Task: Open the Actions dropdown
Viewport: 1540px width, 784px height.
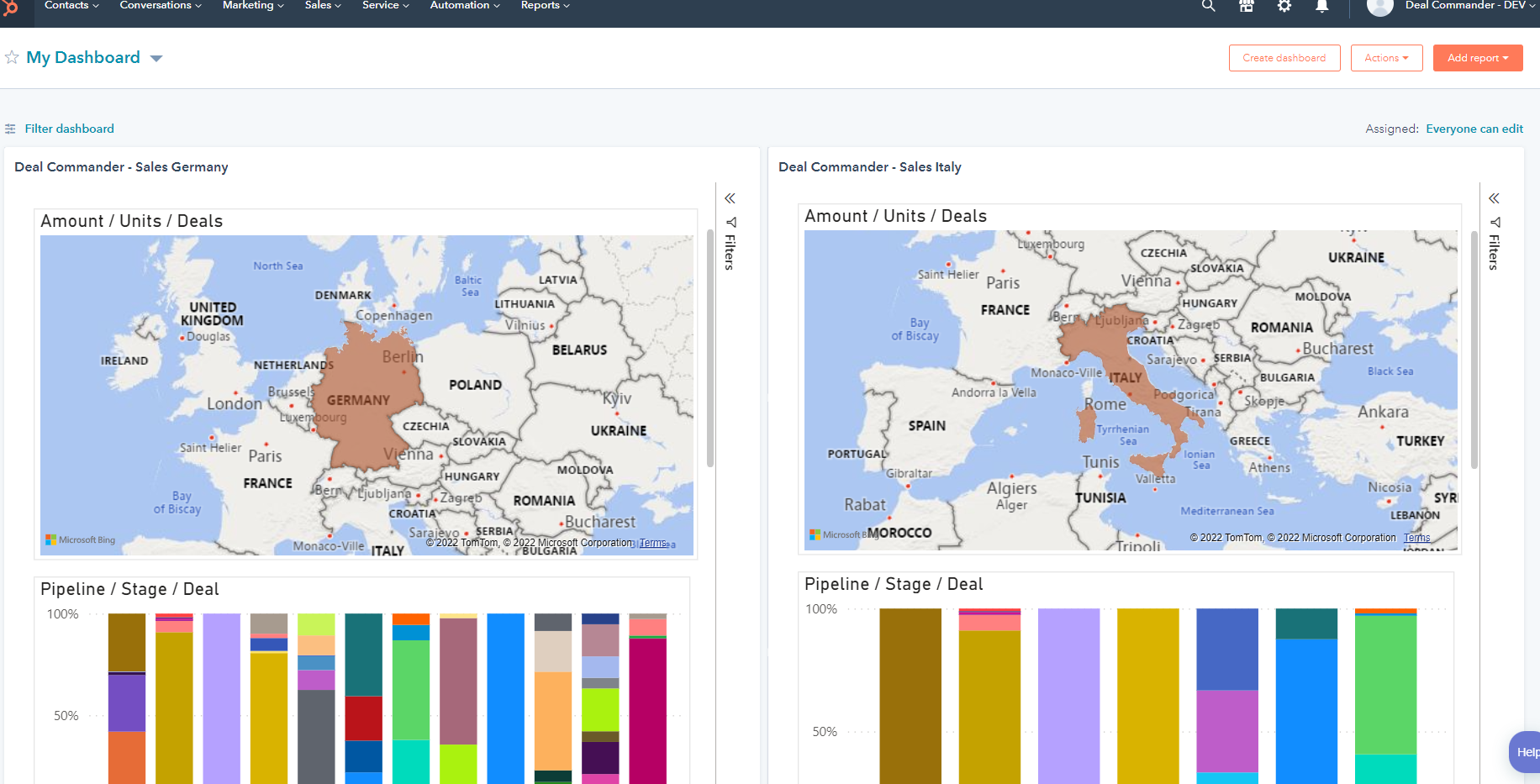Action: click(x=1386, y=58)
